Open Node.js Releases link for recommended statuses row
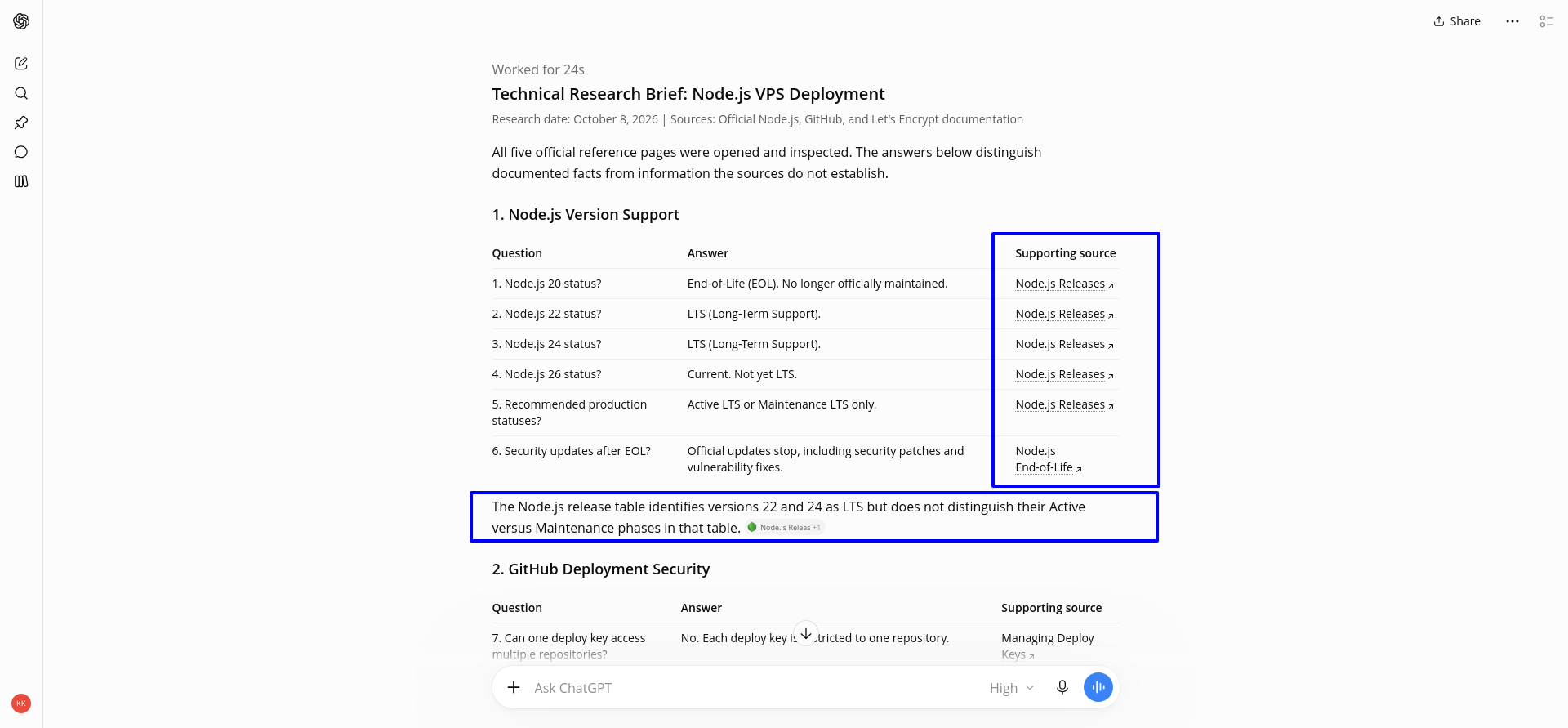The image size is (1568, 728). coord(1064,404)
